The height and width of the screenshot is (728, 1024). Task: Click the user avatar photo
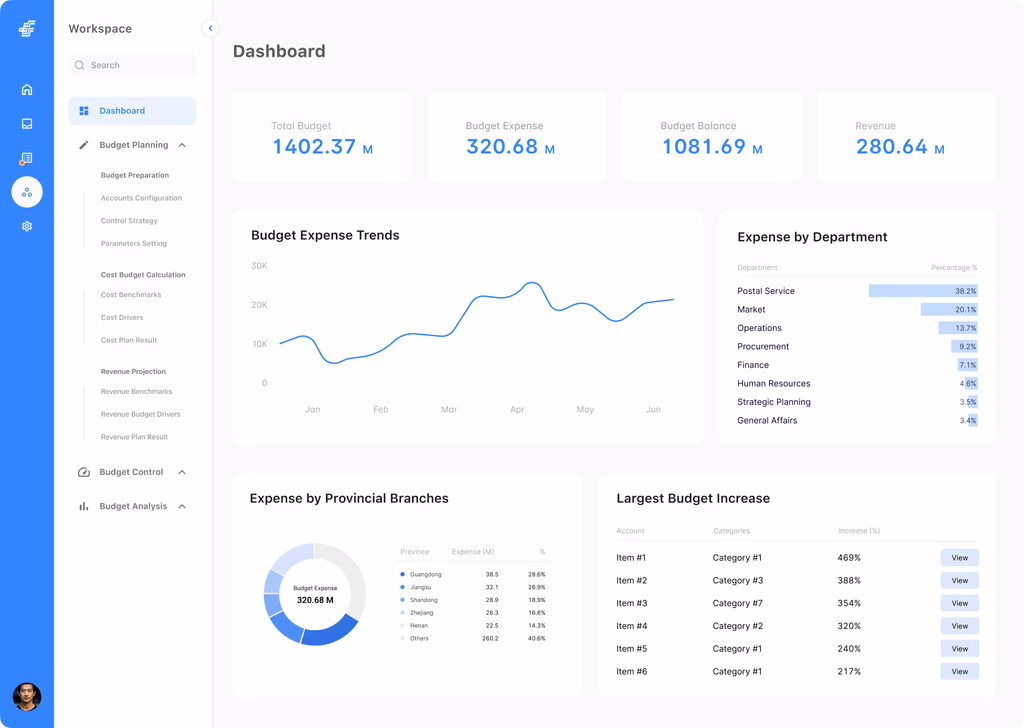click(x=27, y=697)
